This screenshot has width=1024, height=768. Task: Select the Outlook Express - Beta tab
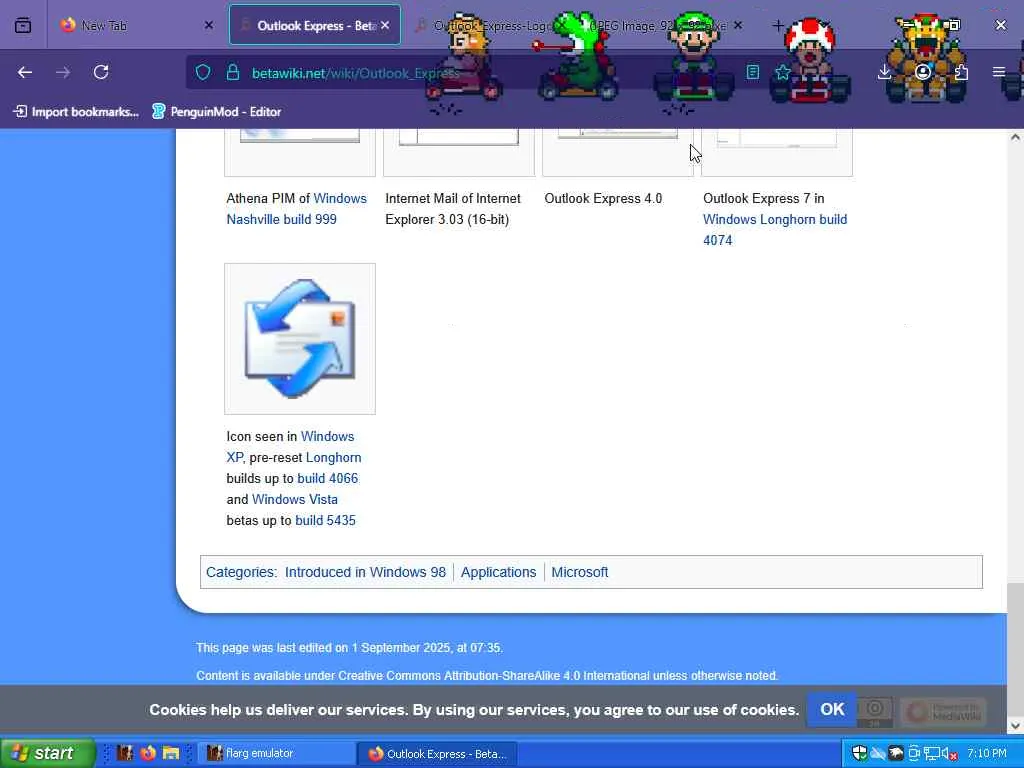tap(315, 25)
